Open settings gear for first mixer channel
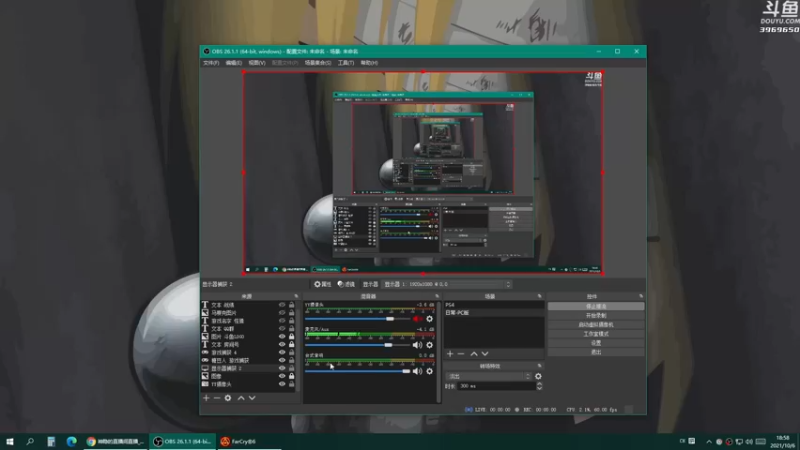The height and width of the screenshot is (450, 800). 430,319
